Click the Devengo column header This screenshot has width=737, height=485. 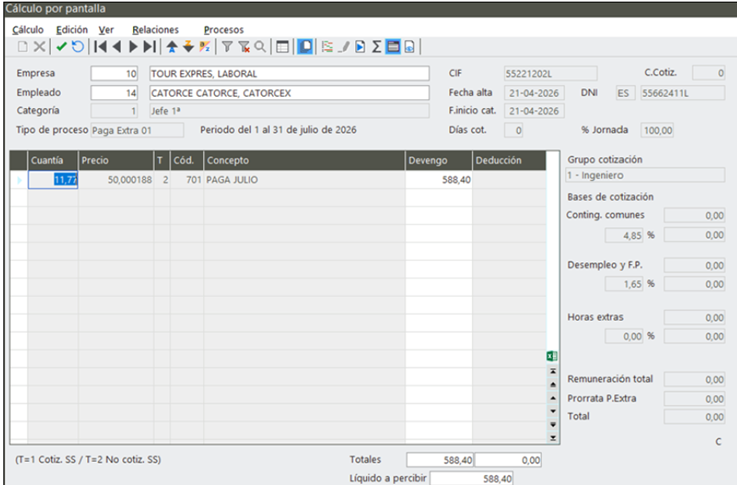[439, 160]
